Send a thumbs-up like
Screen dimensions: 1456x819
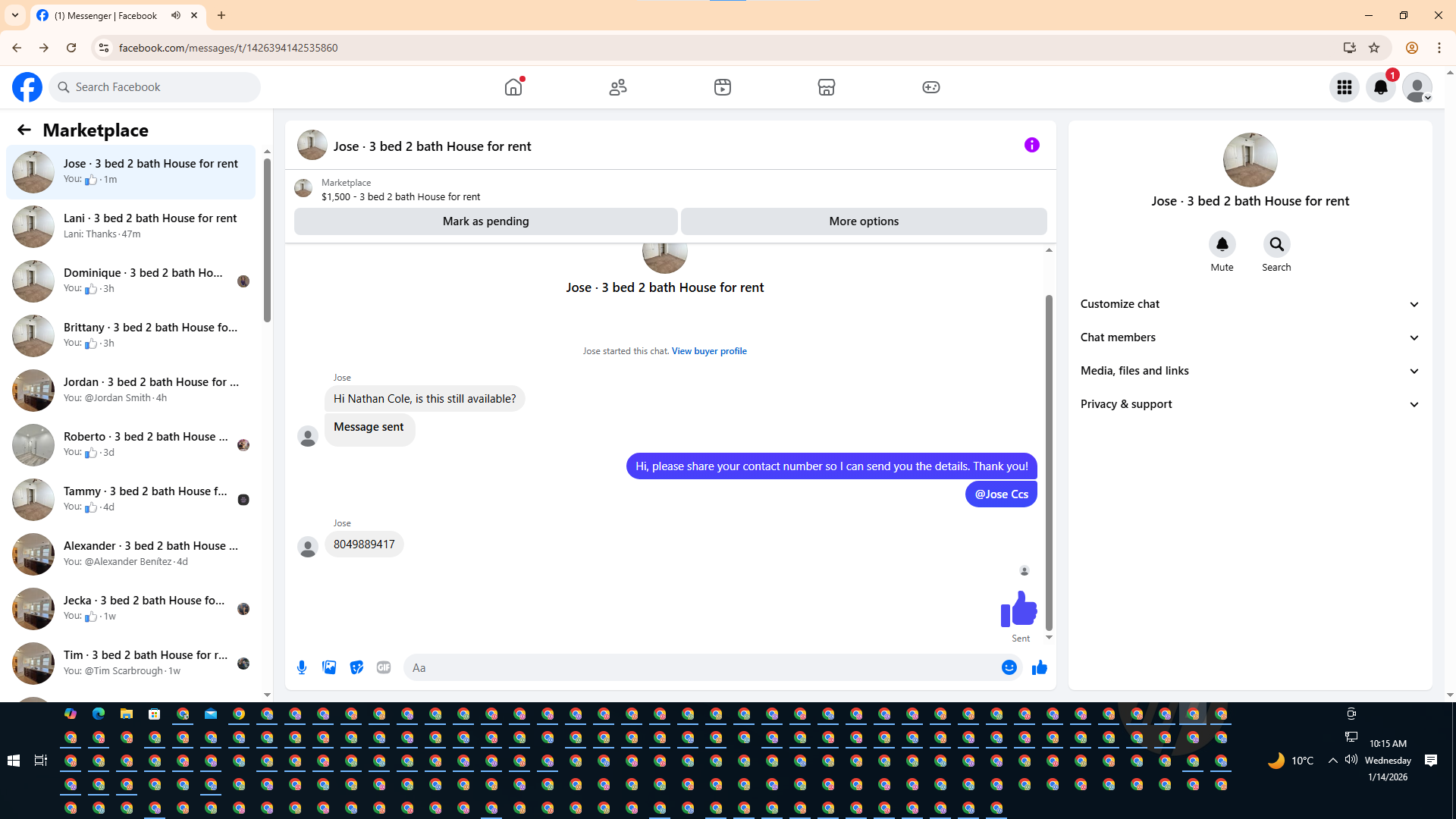point(1039,667)
